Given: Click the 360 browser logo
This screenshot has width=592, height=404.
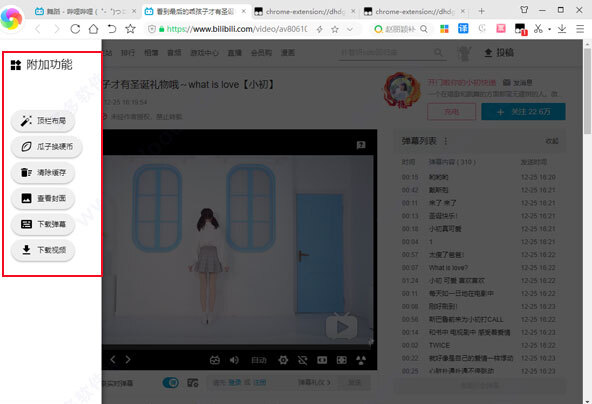Looking at the screenshot, I should point(11,18).
